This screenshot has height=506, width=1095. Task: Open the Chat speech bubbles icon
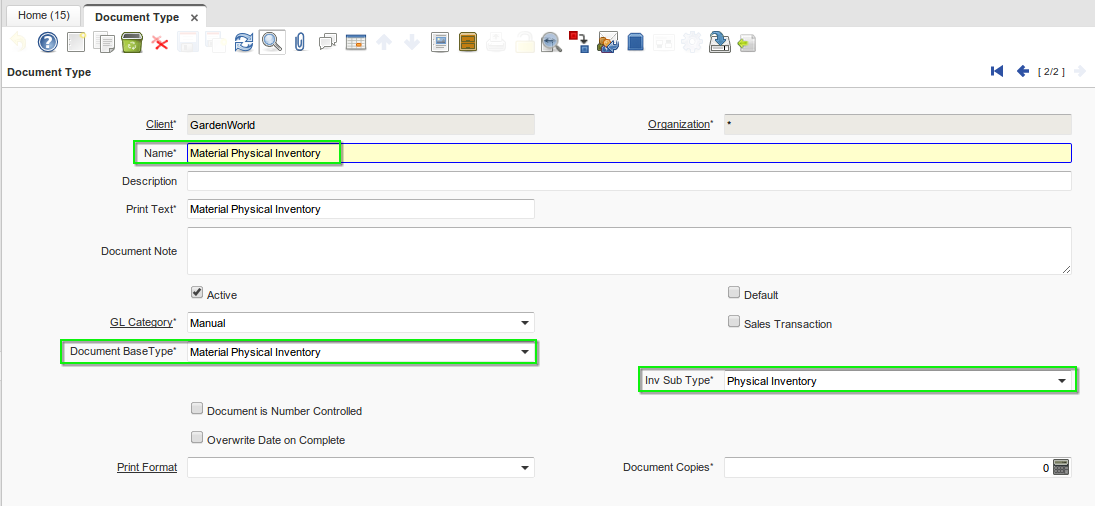pos(327,42)
